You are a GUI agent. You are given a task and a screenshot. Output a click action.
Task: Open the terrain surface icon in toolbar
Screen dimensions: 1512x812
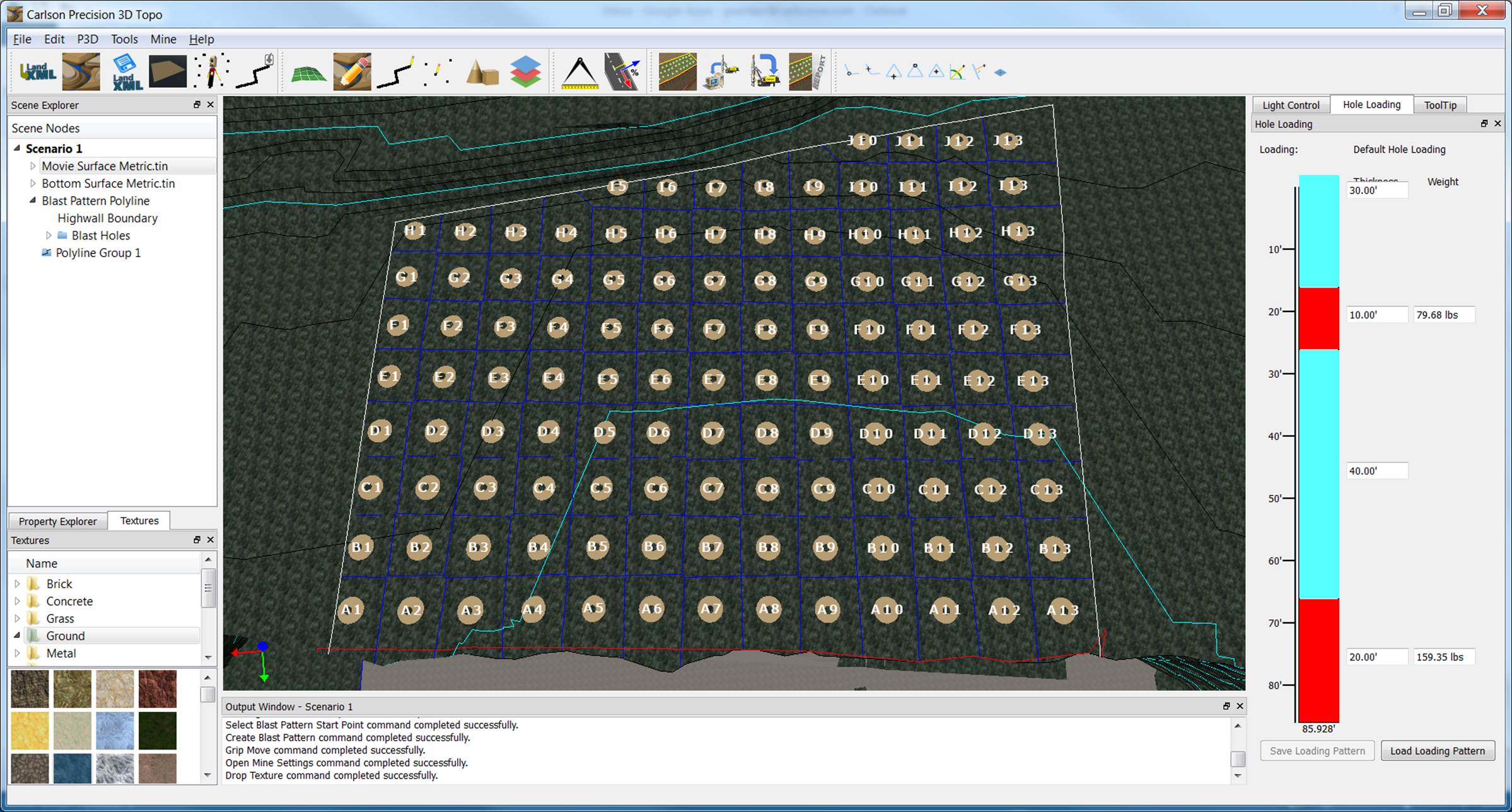(81, 72)
